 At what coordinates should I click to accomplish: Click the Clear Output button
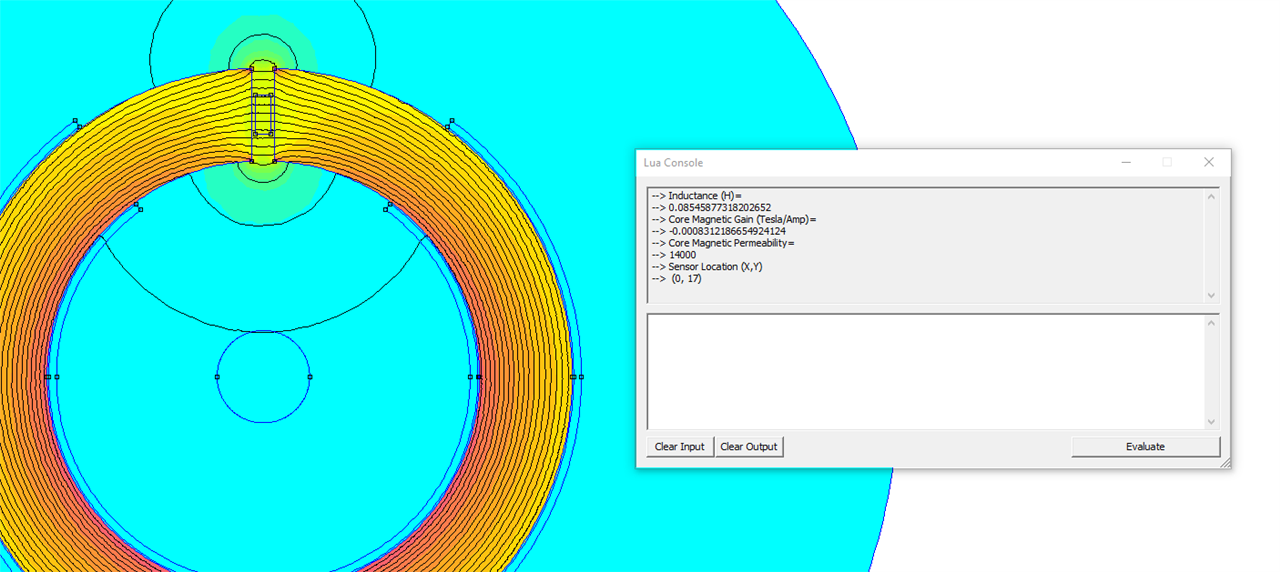pos(749,447)
